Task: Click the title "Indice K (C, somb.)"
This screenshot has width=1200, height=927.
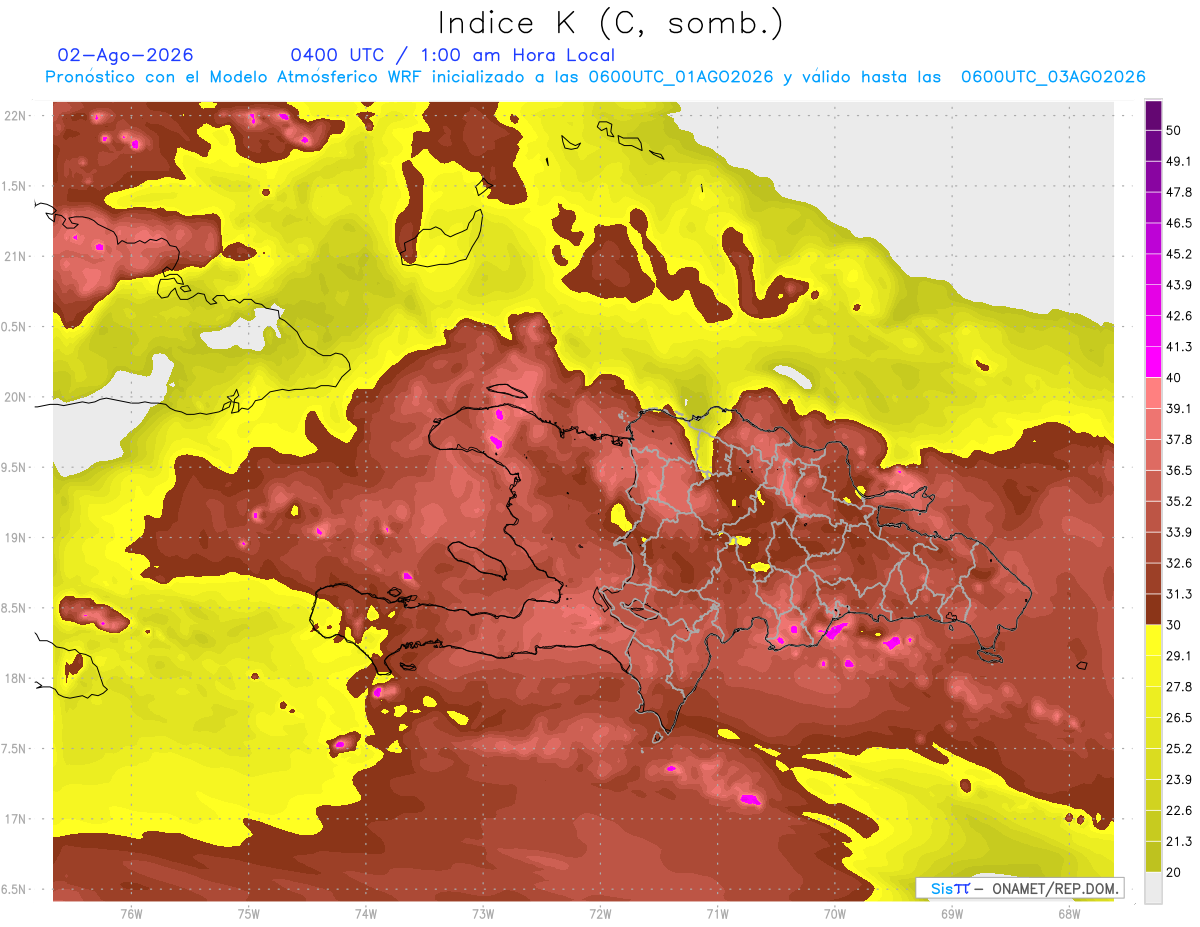Action: pyautogui.click(x=611, y=24)
